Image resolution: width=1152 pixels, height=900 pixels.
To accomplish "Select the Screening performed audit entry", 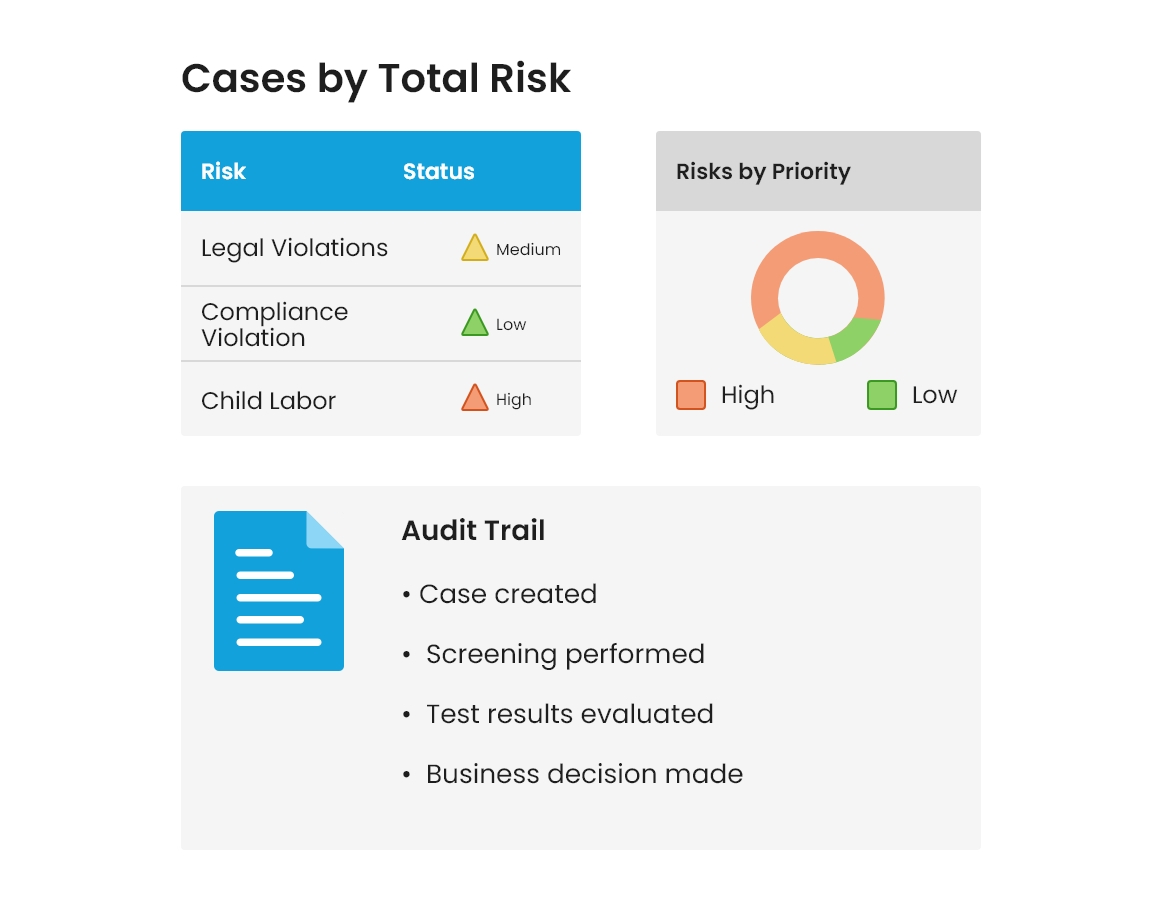I will (x=564, y=654).
